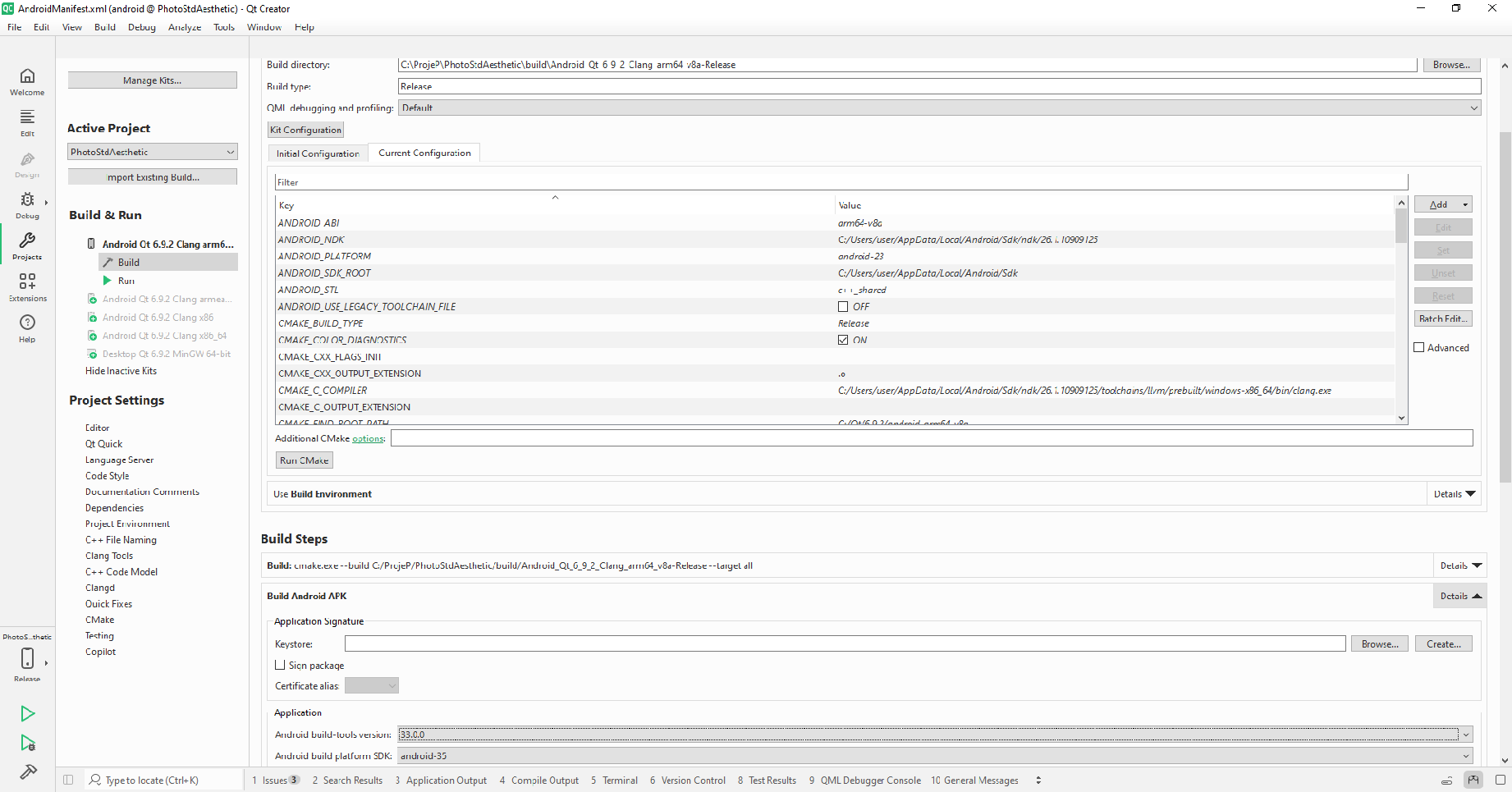This screenshot has height=792, width=1512.
Task: Enable the Android Qt 6.9.2 Clang armea kit
Action: coord(93,299)
